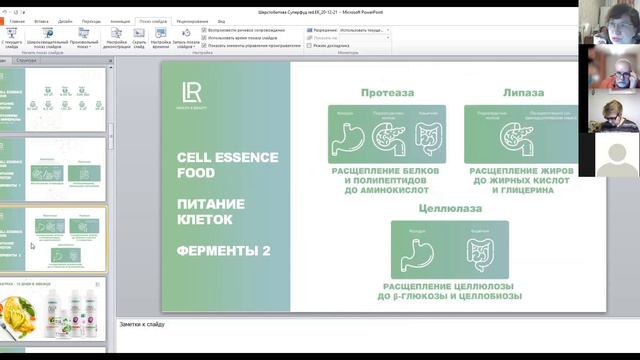This screenshot has height=360, width=640.
Task: Click intestine icon in Протеаза box
Action: pos(429,139)
